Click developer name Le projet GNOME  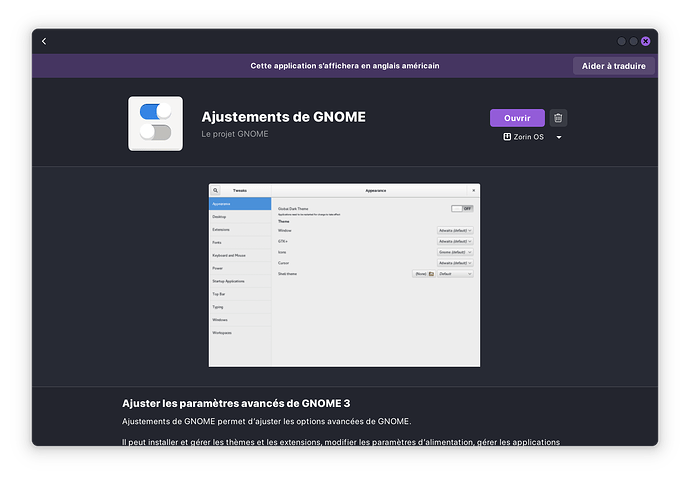pyautogui.click(x=235, y=134)
